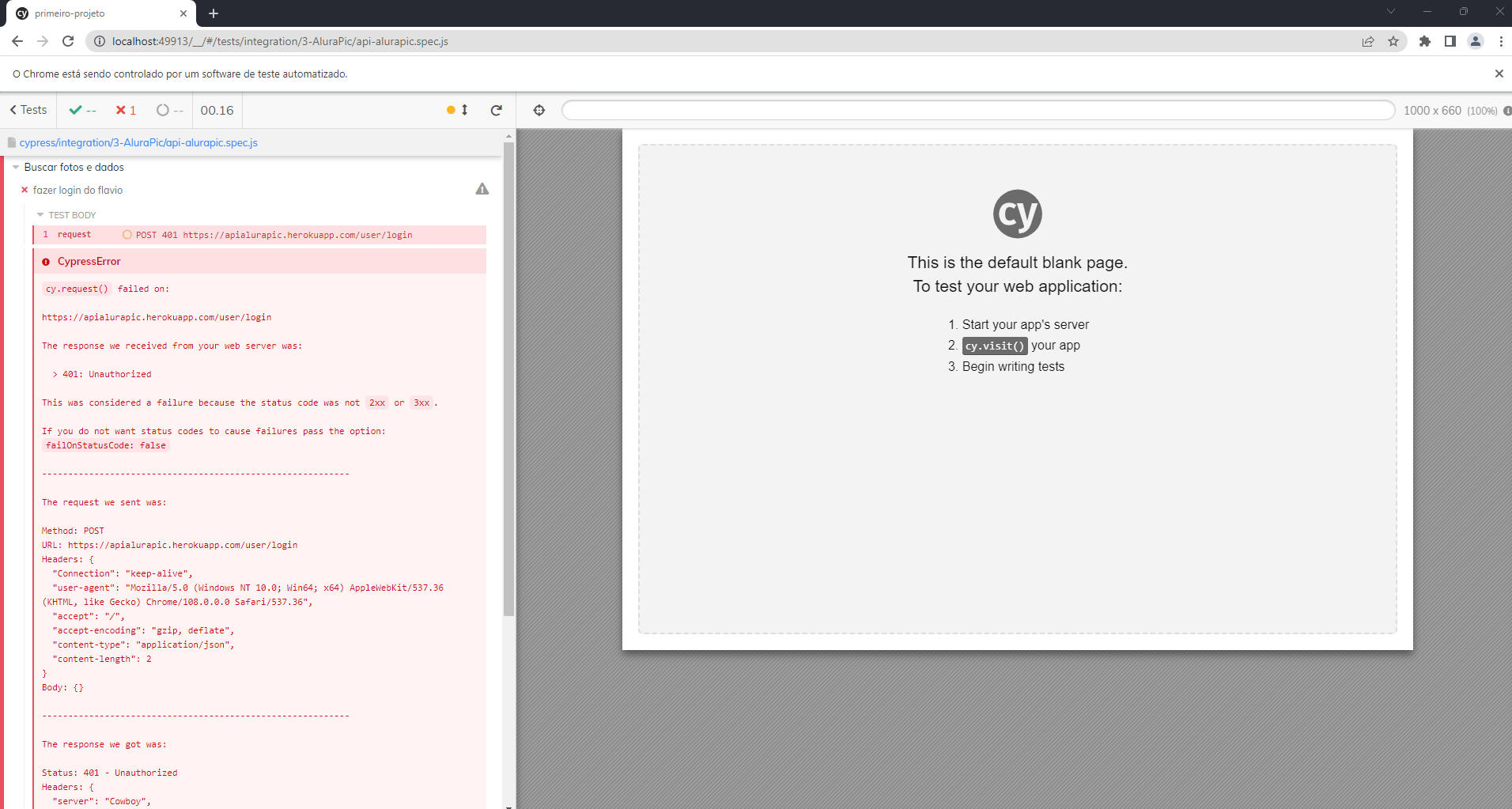Image resolution: width=1512 pixels, height=809 pixels.
Task: Click the cy.request() code snippet
Action: pos(77,289)
